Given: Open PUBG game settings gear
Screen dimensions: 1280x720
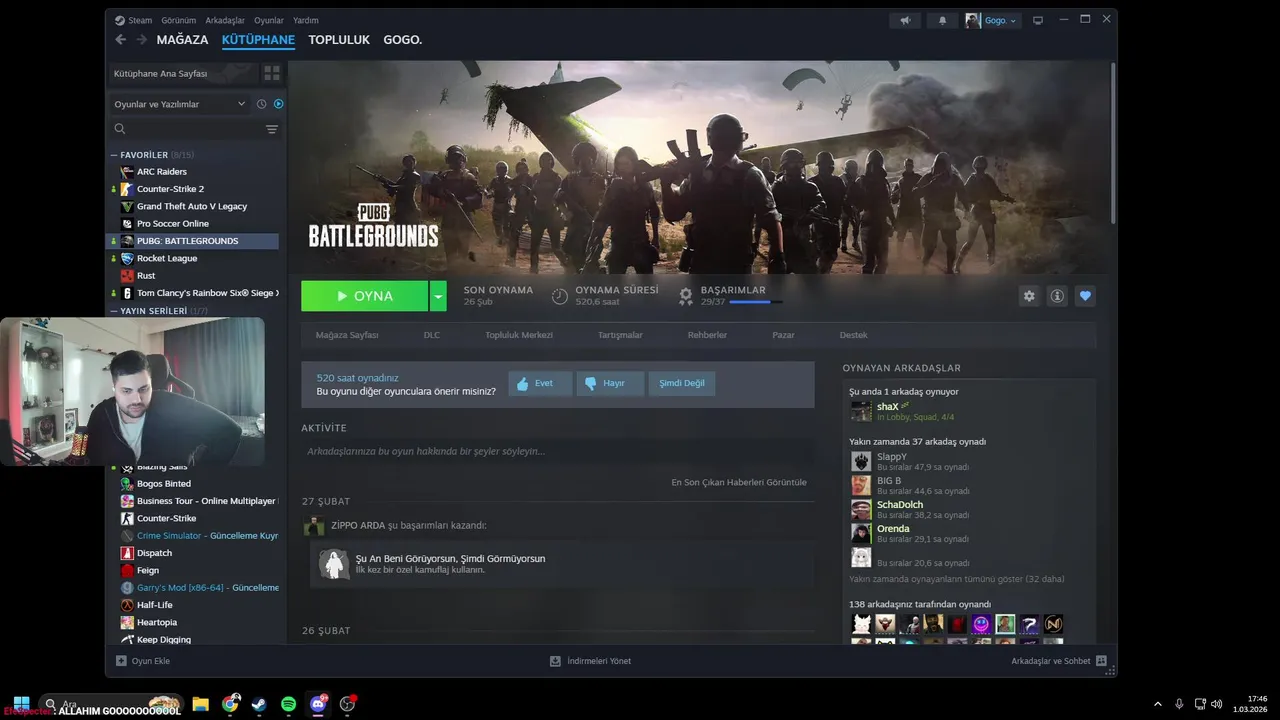Looking at the screenshot, I should click(1029, 296).
